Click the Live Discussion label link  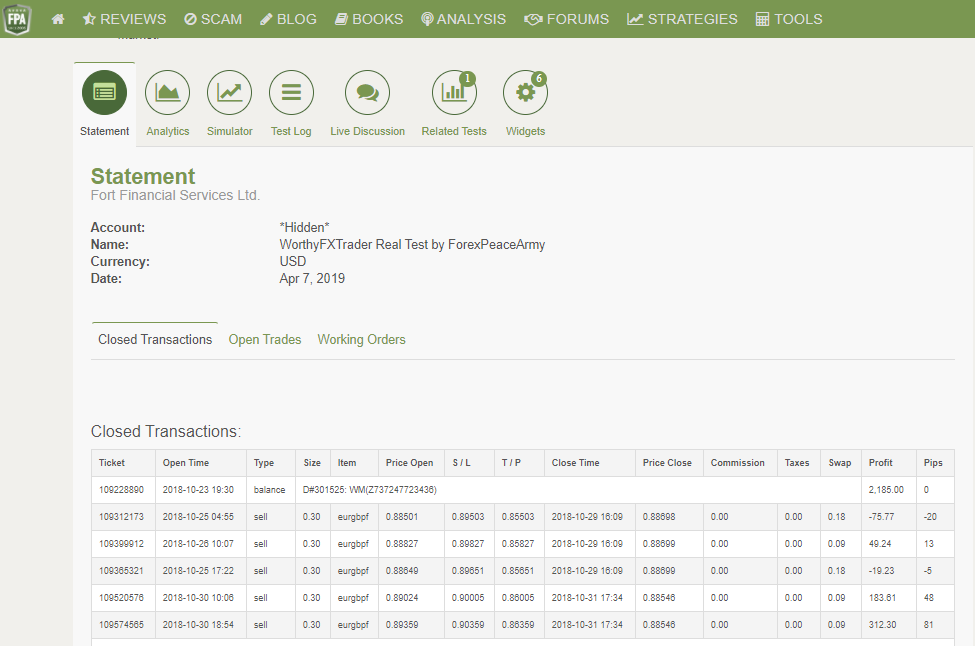[367, 131]
